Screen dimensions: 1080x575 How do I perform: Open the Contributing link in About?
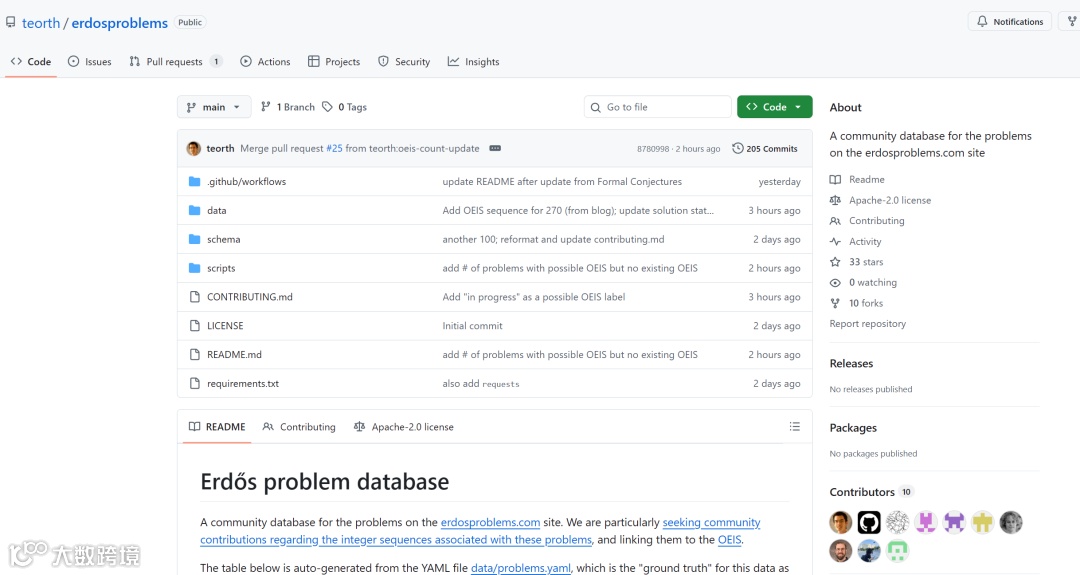(x=867, y=220)
